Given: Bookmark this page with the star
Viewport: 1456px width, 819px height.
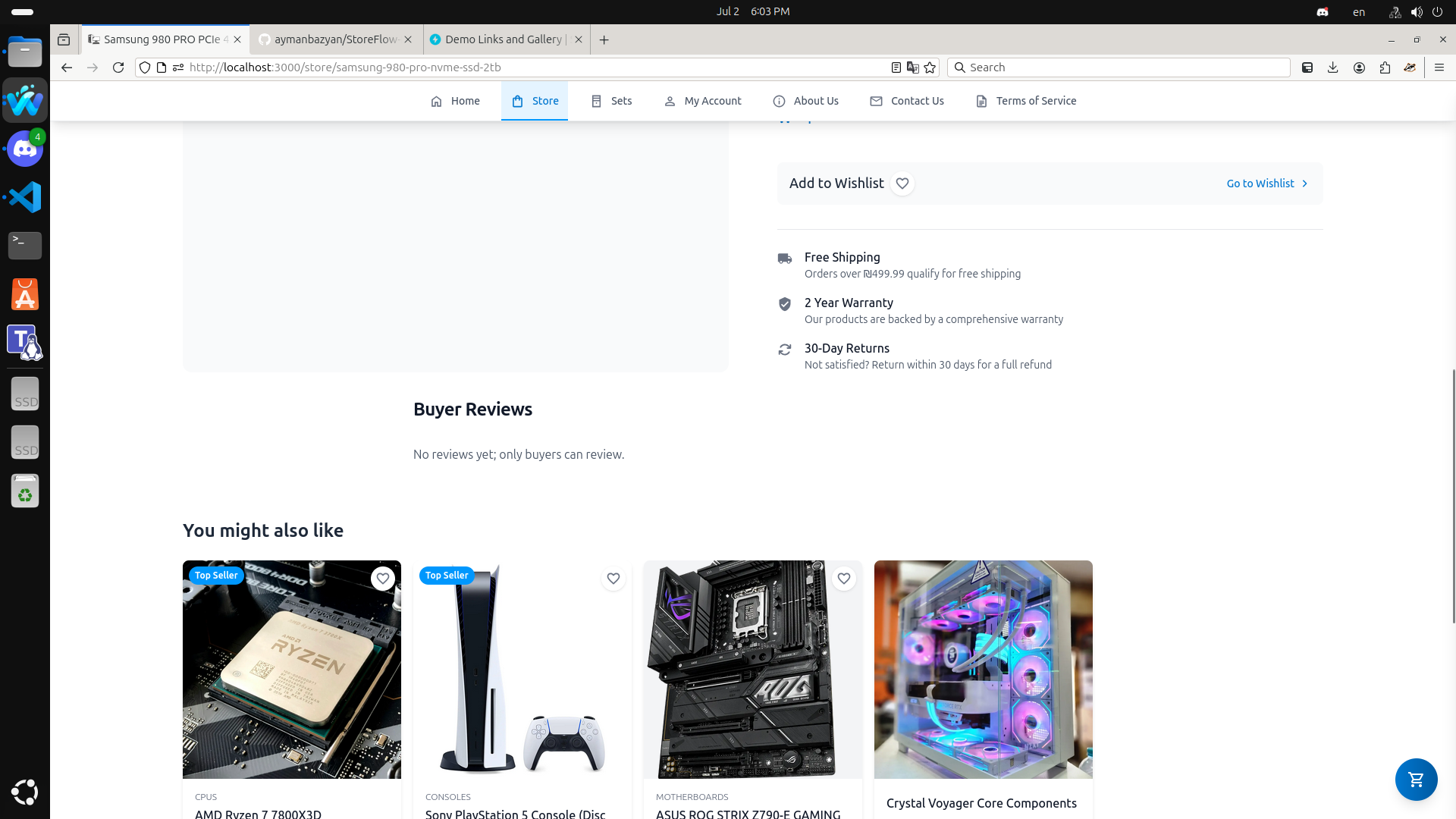Looking at the screenshot, I should click(930, 67).
